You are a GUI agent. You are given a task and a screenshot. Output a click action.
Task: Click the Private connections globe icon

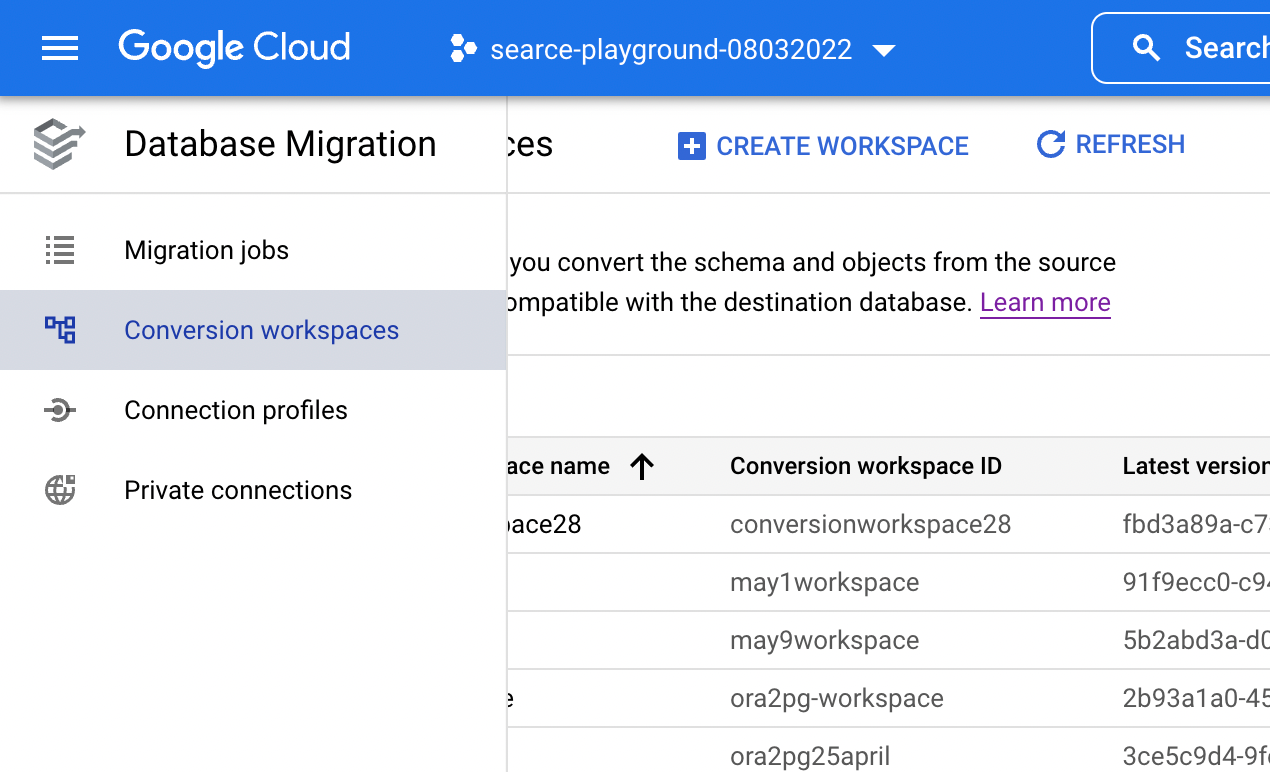[59, 490]
